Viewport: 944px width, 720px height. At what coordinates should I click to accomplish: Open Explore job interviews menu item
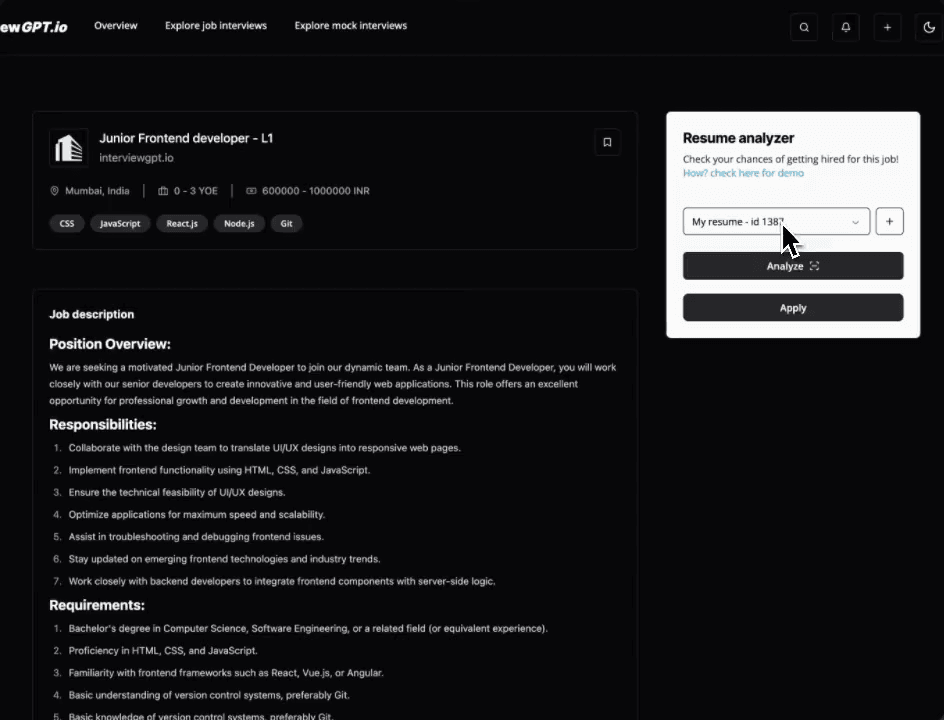pos(216,26)
